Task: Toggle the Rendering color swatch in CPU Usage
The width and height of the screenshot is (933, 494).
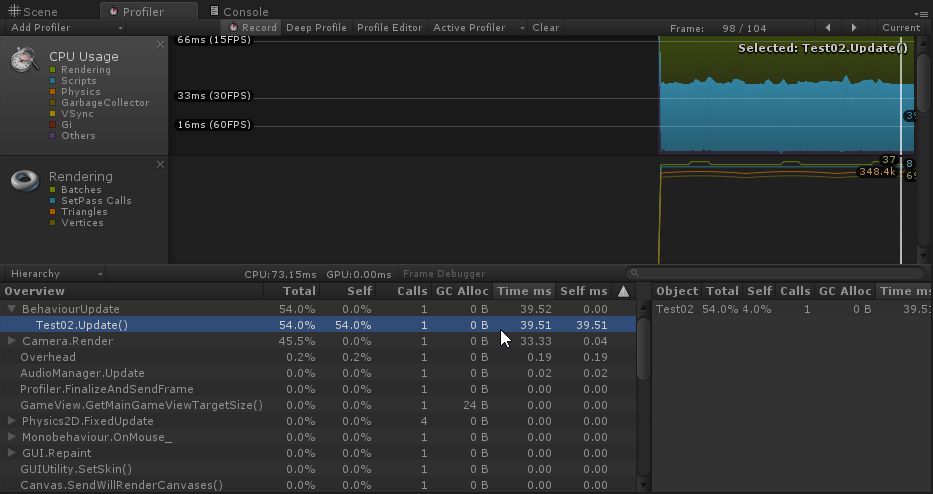Action: click(x=53, y=70)
